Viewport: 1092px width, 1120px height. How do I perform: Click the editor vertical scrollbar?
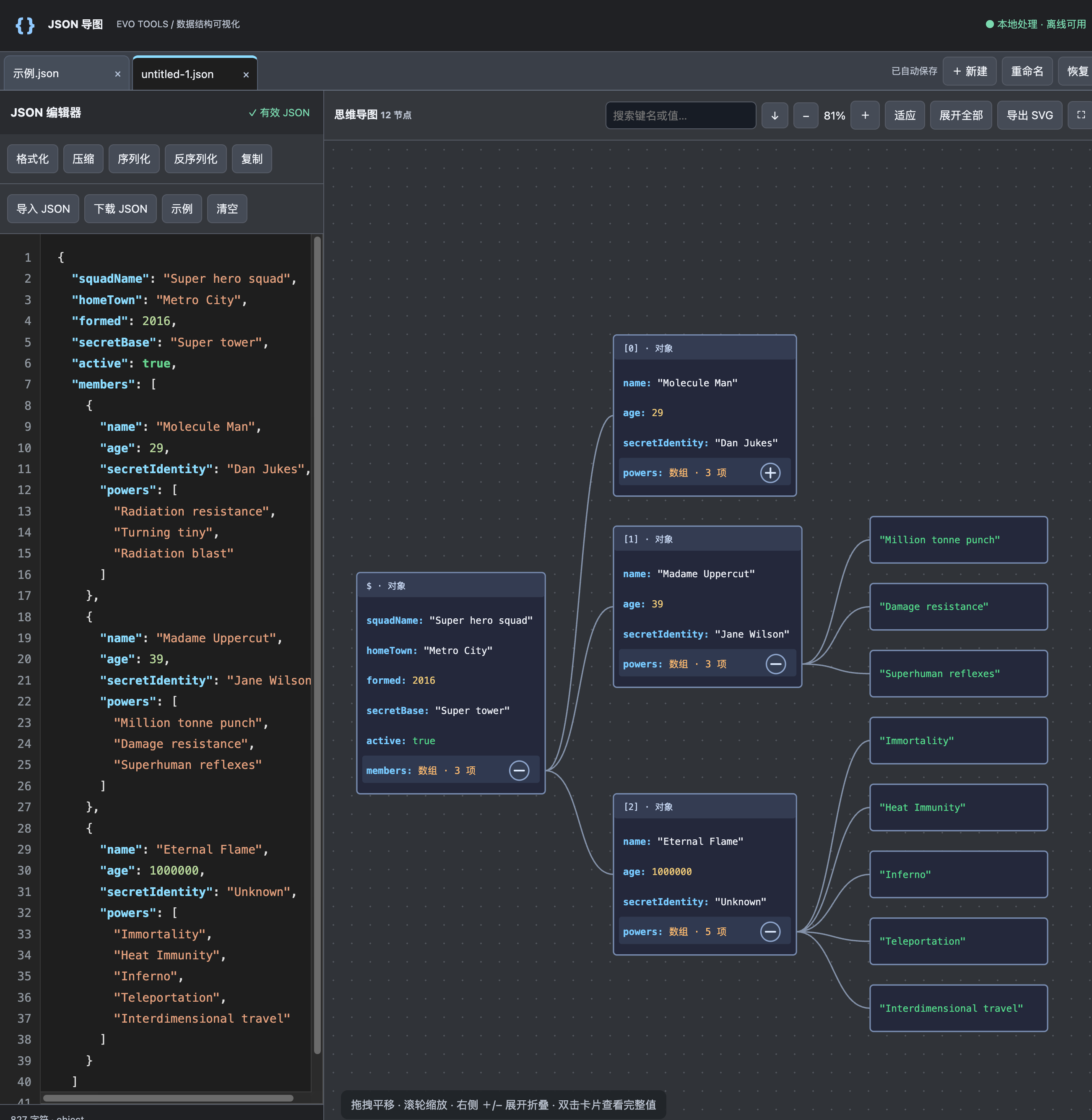317,645
